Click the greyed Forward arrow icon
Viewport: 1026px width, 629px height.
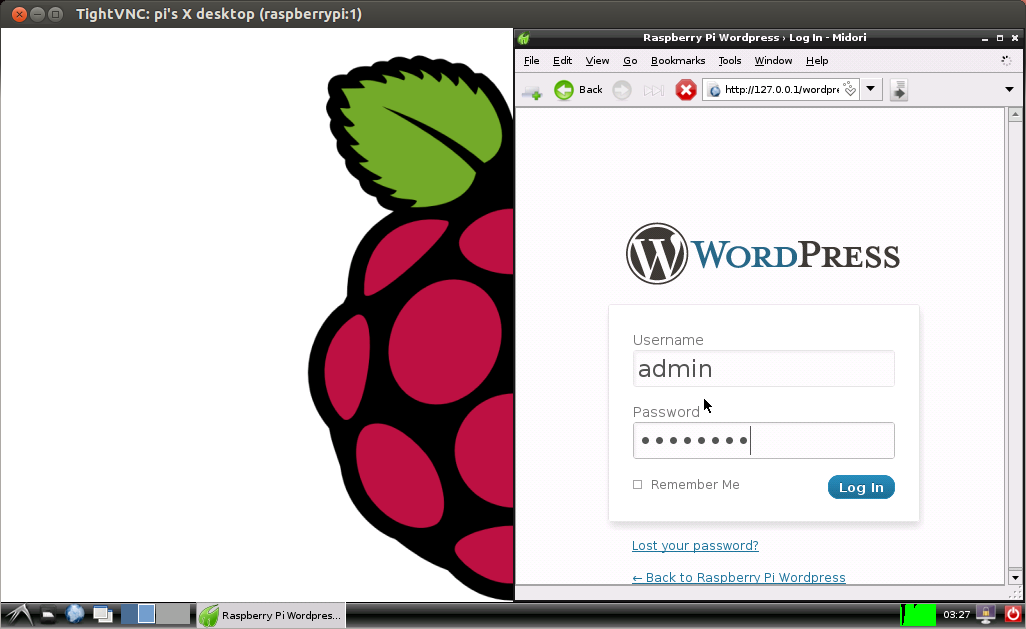pos(622,90)
